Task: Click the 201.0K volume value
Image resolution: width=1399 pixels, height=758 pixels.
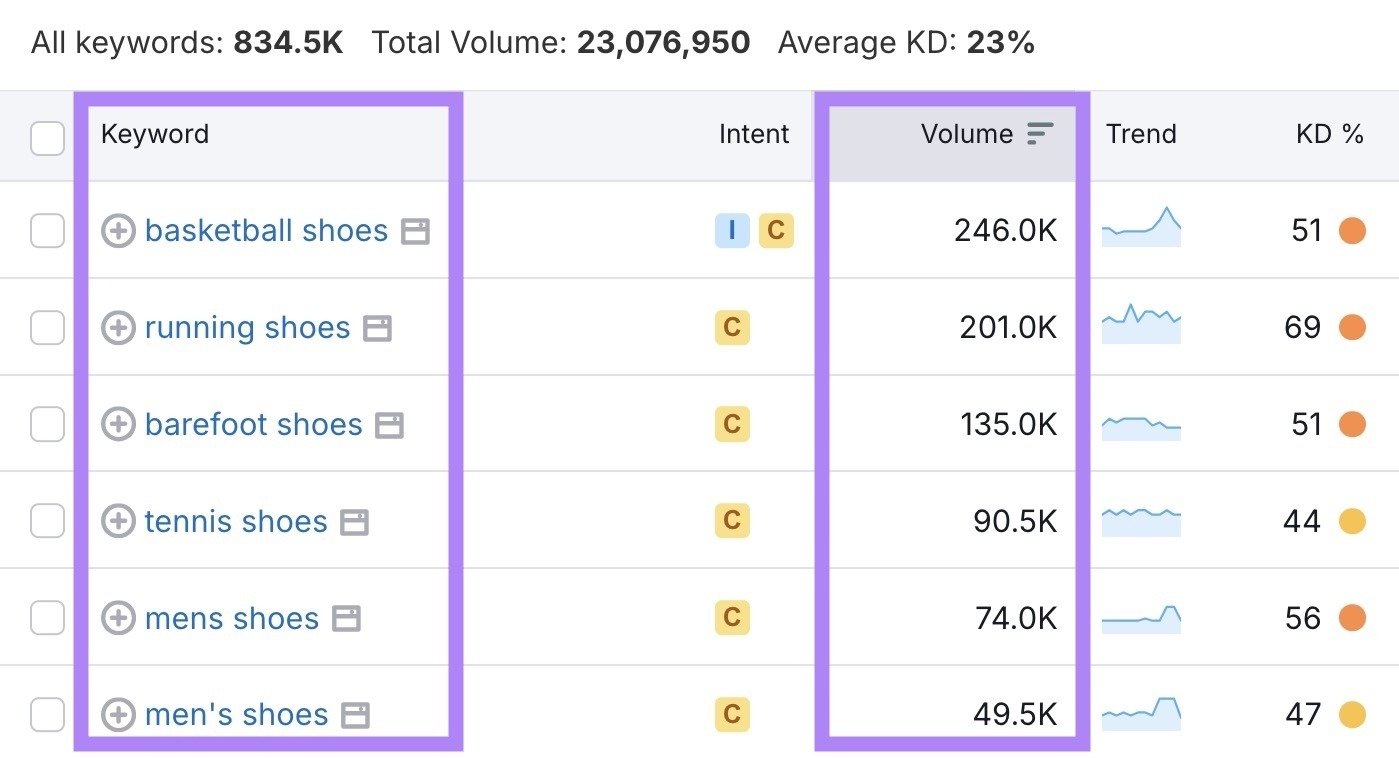Action: tap(1008, 328)
